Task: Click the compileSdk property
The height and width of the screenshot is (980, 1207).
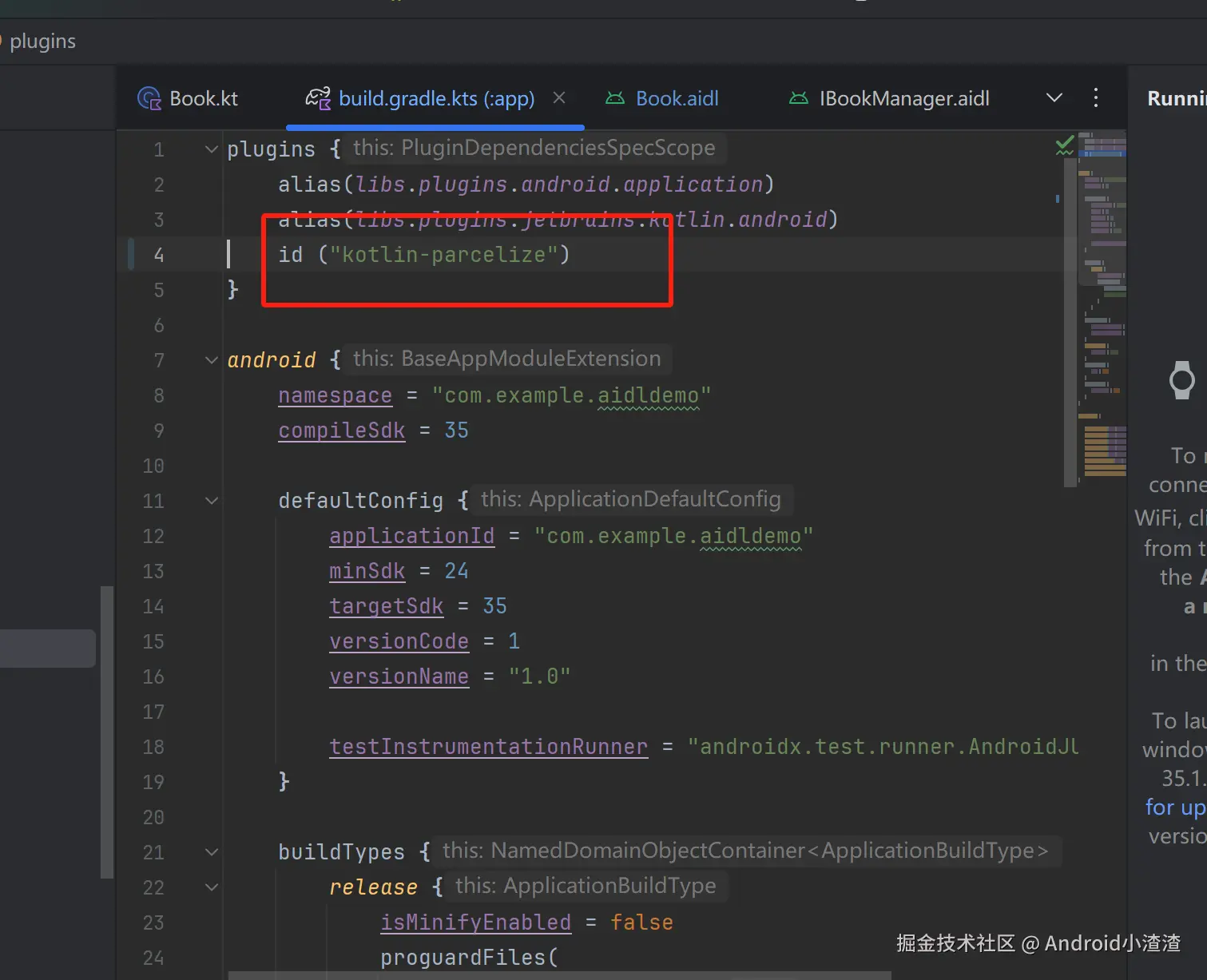Action: point(342,430)
